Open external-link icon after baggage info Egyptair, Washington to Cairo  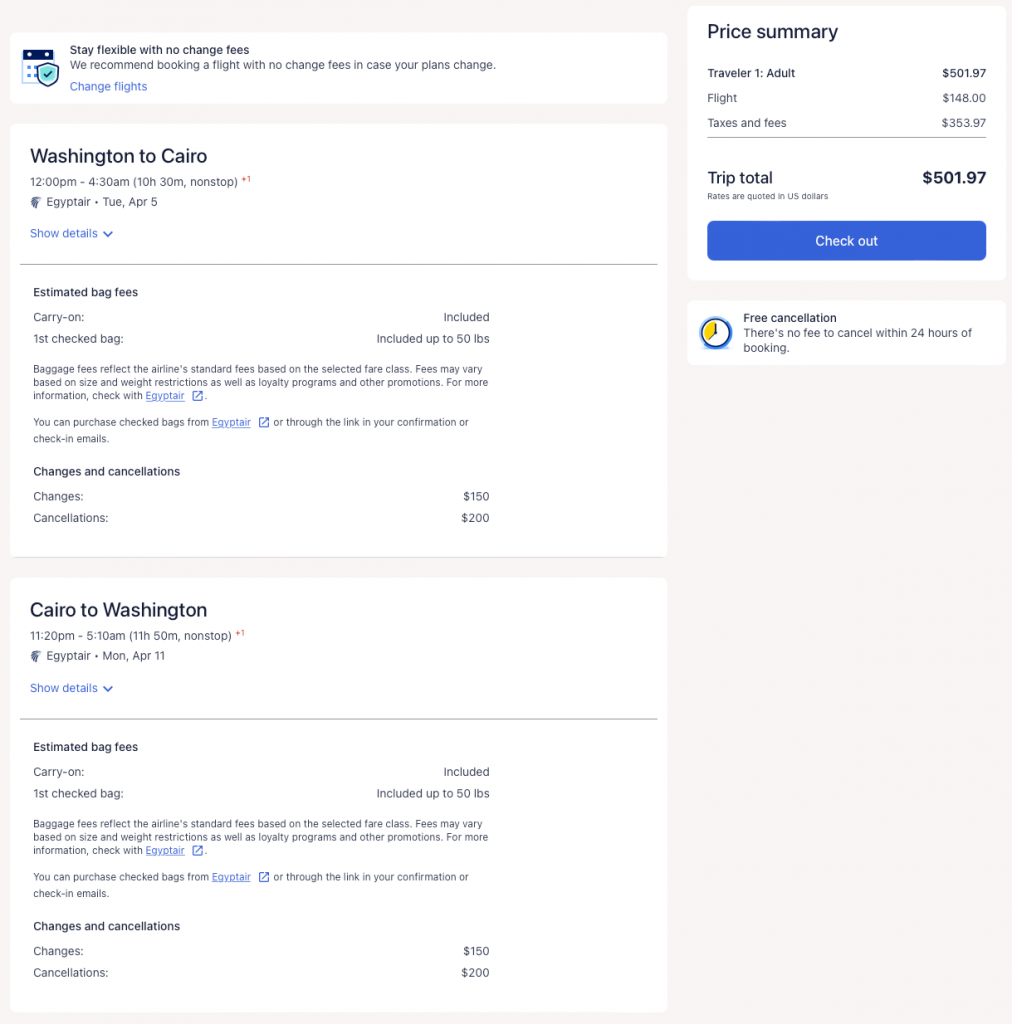(x=198, y=396)
